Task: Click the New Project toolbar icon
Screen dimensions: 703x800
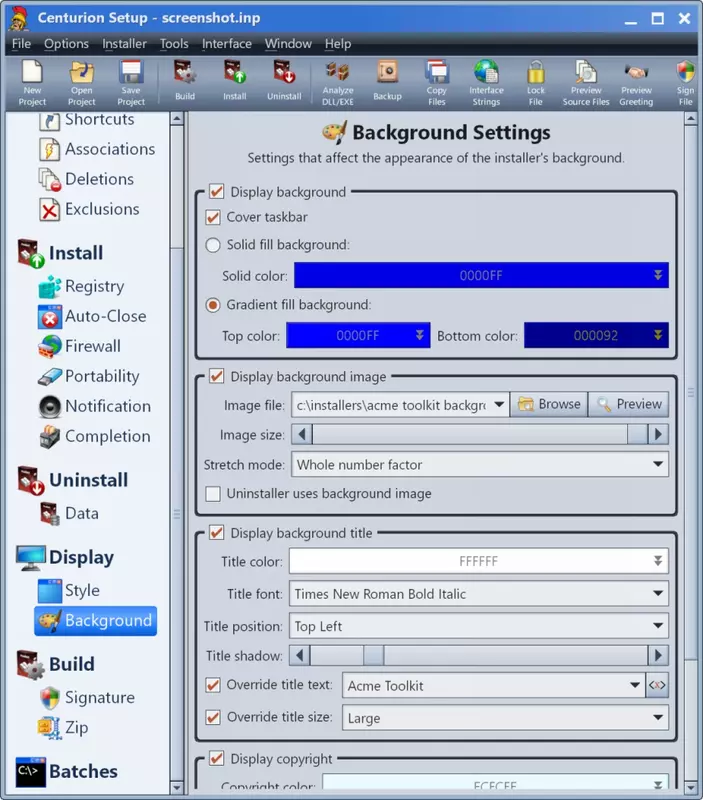Action: [x=32, y=83]
